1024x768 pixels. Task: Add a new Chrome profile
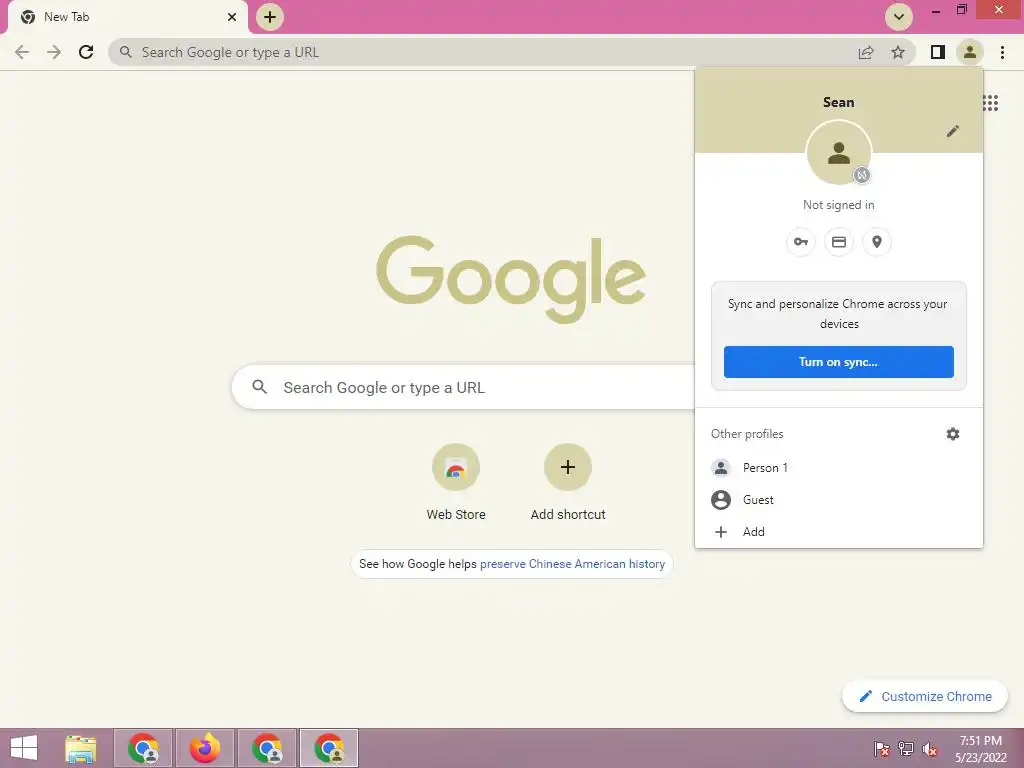(x=839, y=532)
